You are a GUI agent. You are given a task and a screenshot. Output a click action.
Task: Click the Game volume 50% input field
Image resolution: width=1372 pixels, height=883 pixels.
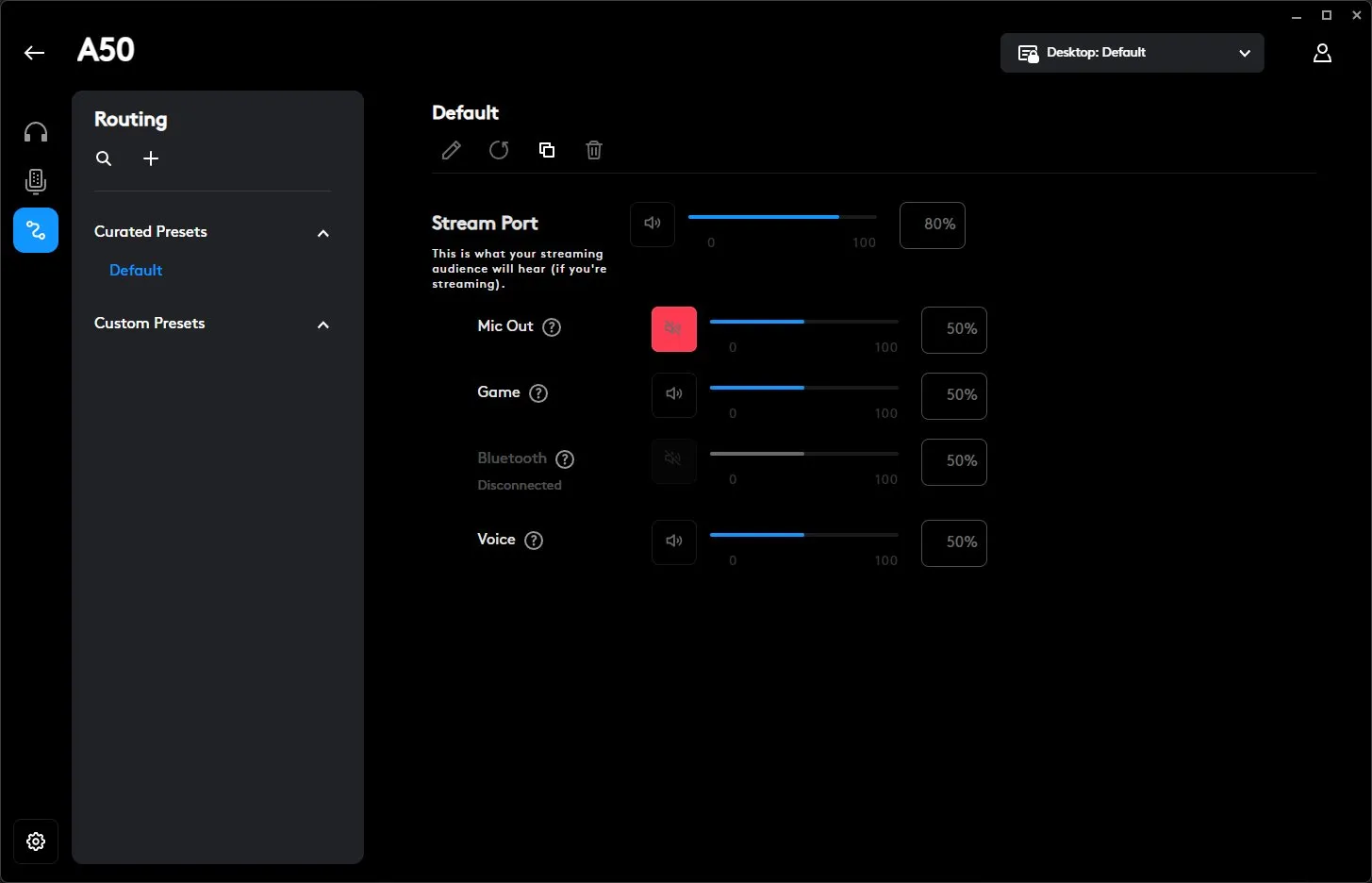[x=953, y=395]
